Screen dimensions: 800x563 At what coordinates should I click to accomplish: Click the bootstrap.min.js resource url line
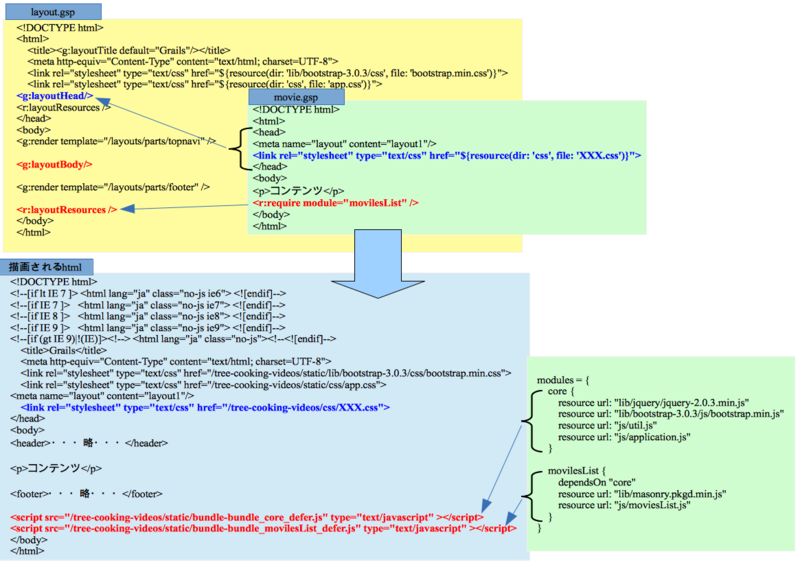pos(671,414)
